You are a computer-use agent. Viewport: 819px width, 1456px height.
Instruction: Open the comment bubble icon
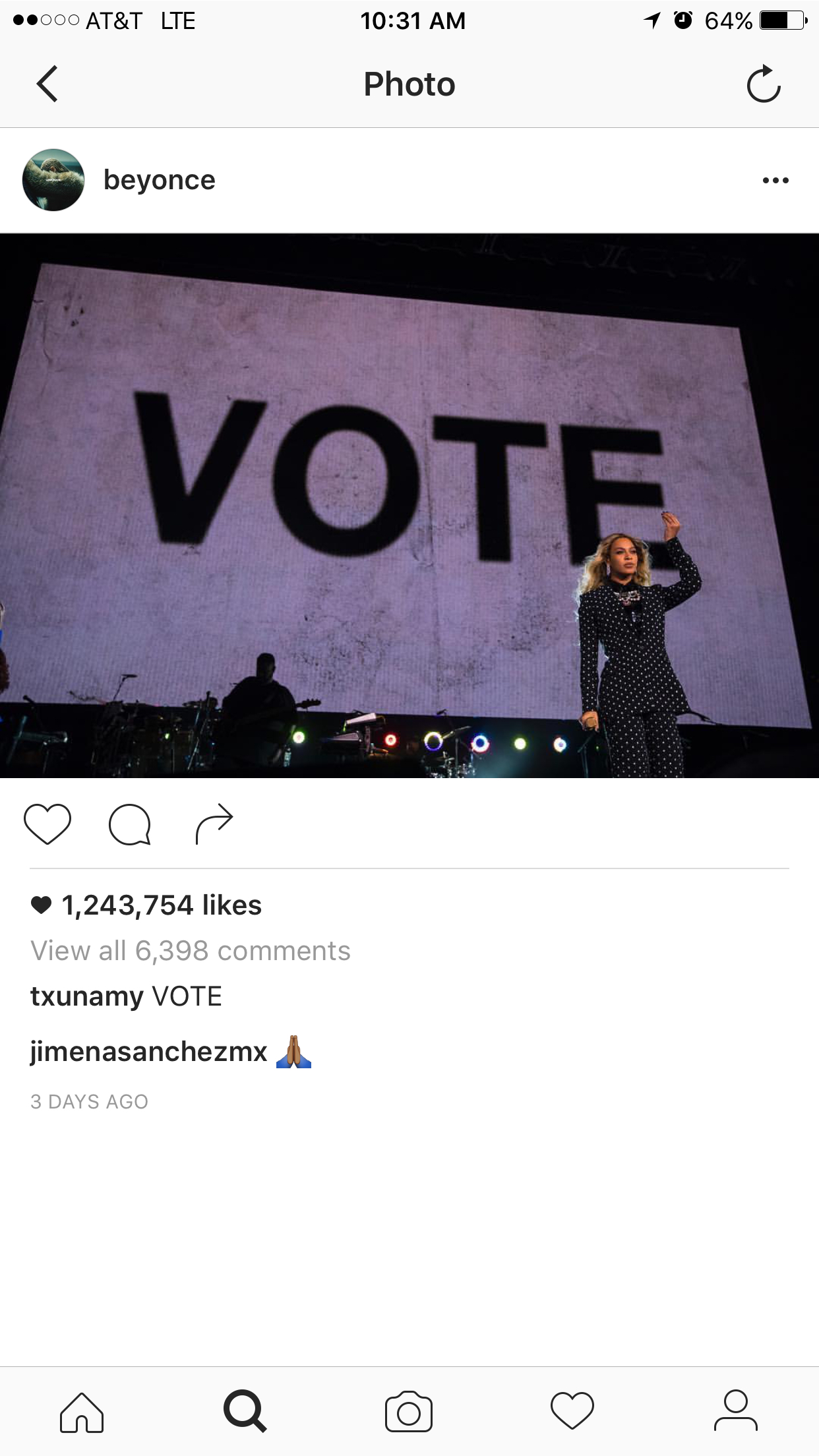pyautogui.click(x=130, y=824)
